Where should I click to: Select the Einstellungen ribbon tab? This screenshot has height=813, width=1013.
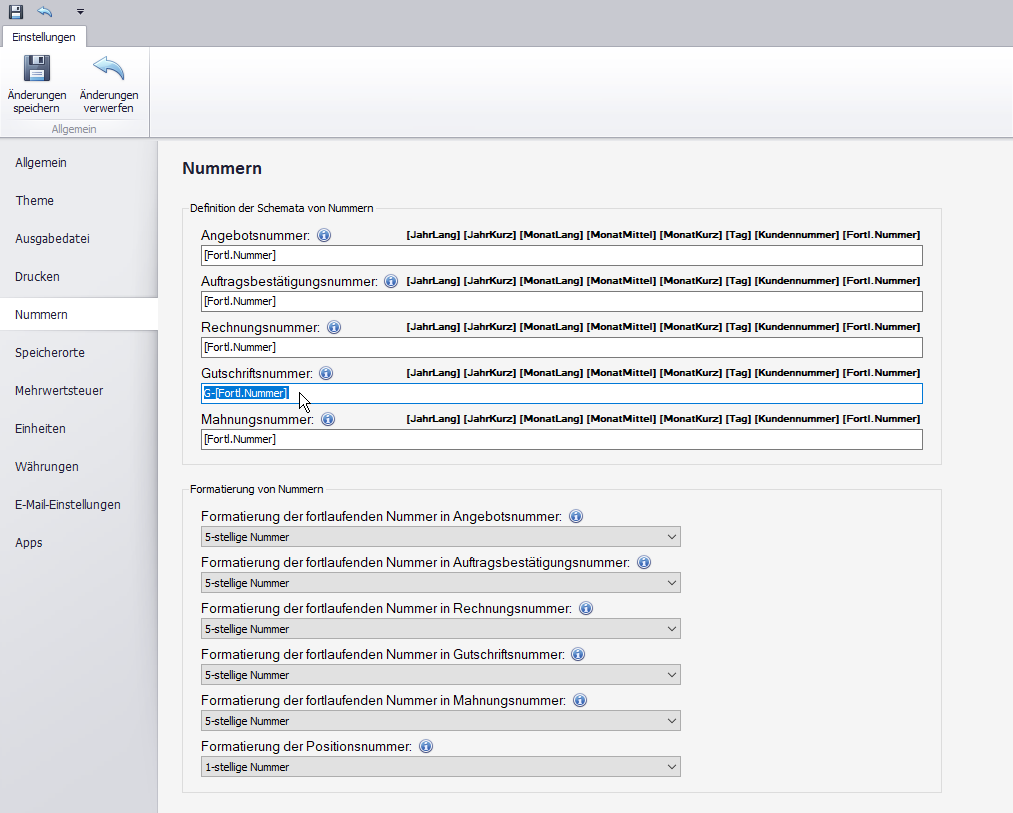[x=44, y=37]
